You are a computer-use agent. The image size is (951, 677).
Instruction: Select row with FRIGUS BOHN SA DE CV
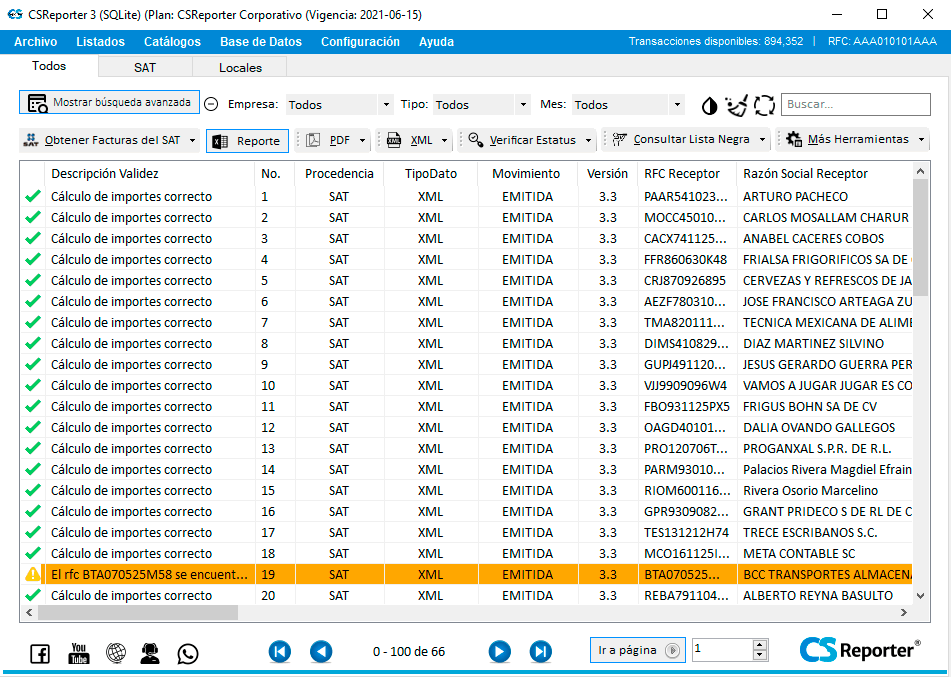[x=466, y=406]
